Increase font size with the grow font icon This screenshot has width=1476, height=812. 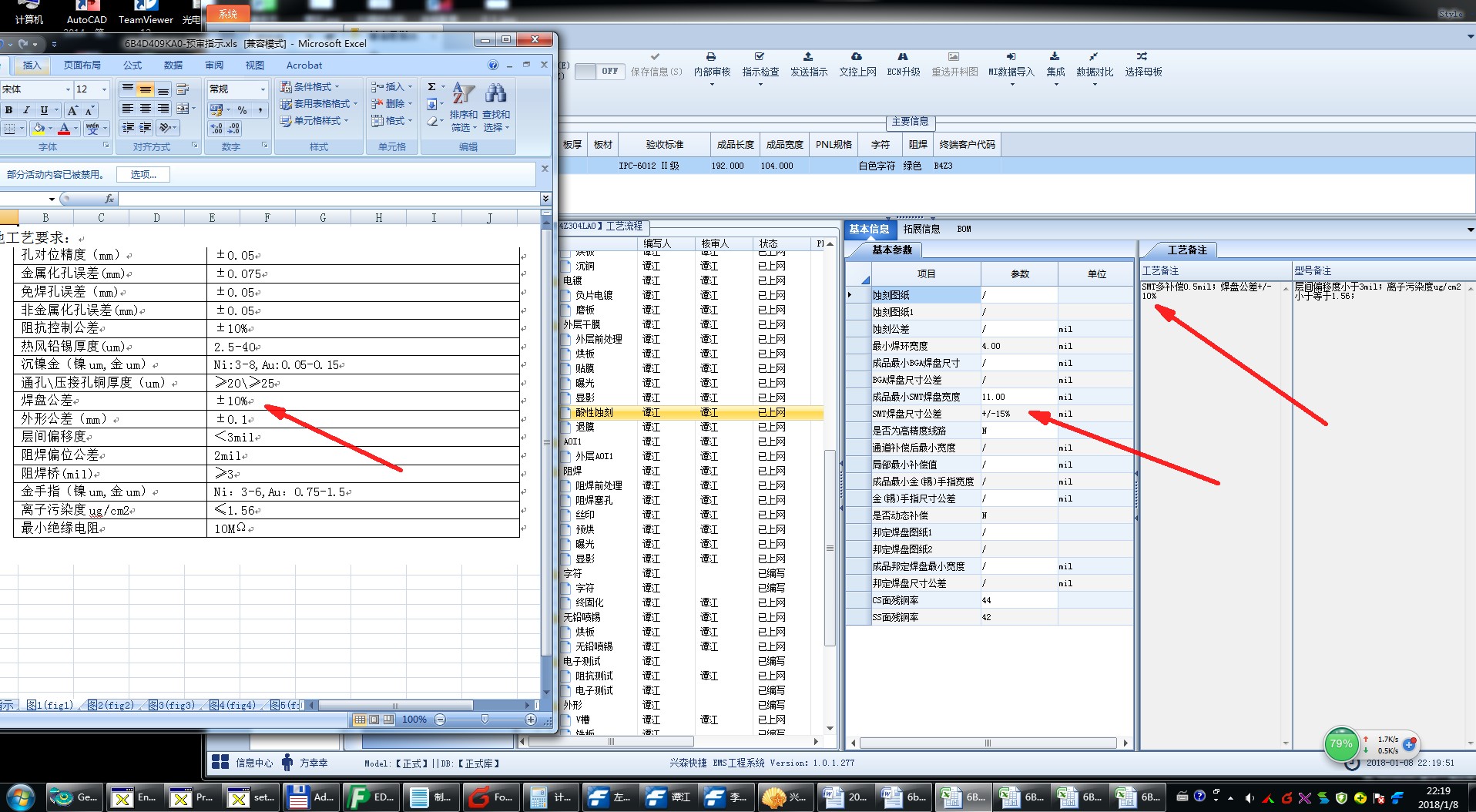pyautogui.click(x=73, y=110)
